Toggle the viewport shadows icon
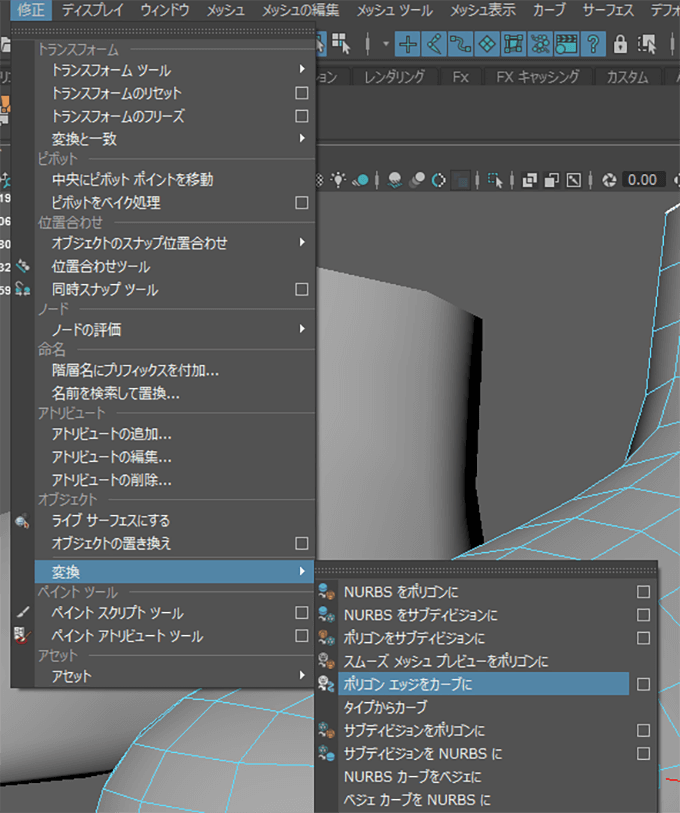Image resolution: width=680 pixels, height=813 pixels. [x=360, y=180]
